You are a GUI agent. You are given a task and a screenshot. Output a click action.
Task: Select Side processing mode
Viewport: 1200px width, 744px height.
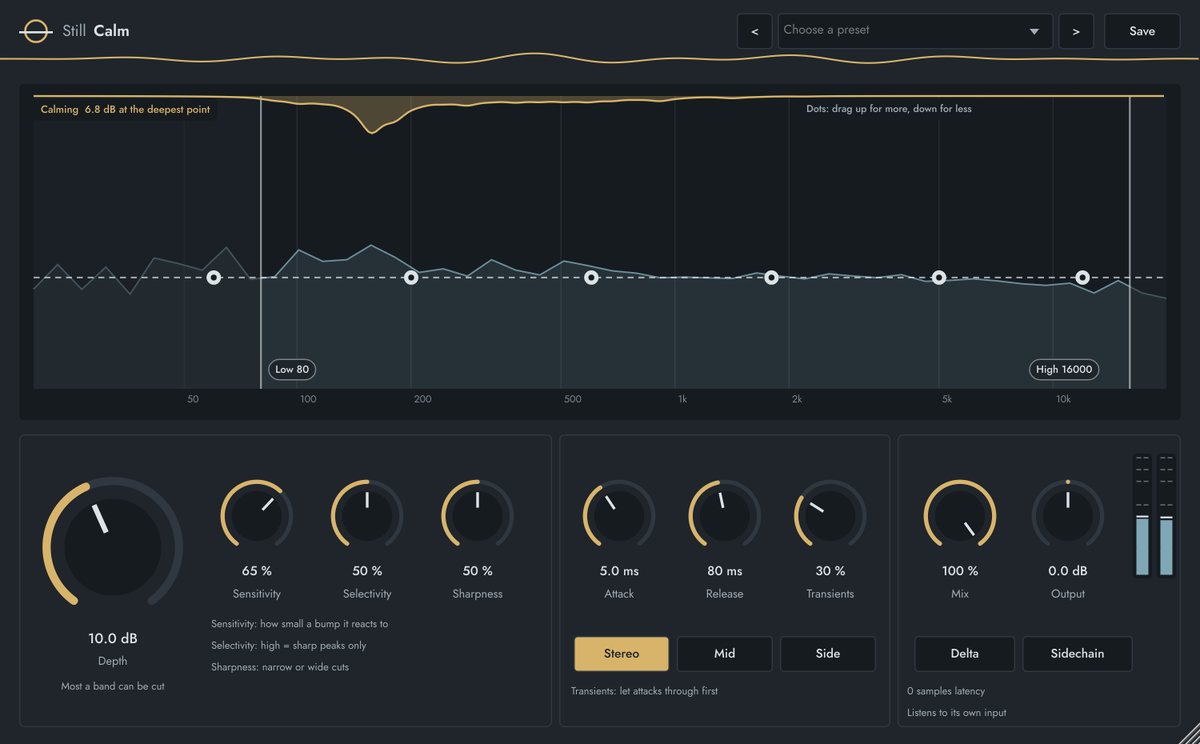828,654
